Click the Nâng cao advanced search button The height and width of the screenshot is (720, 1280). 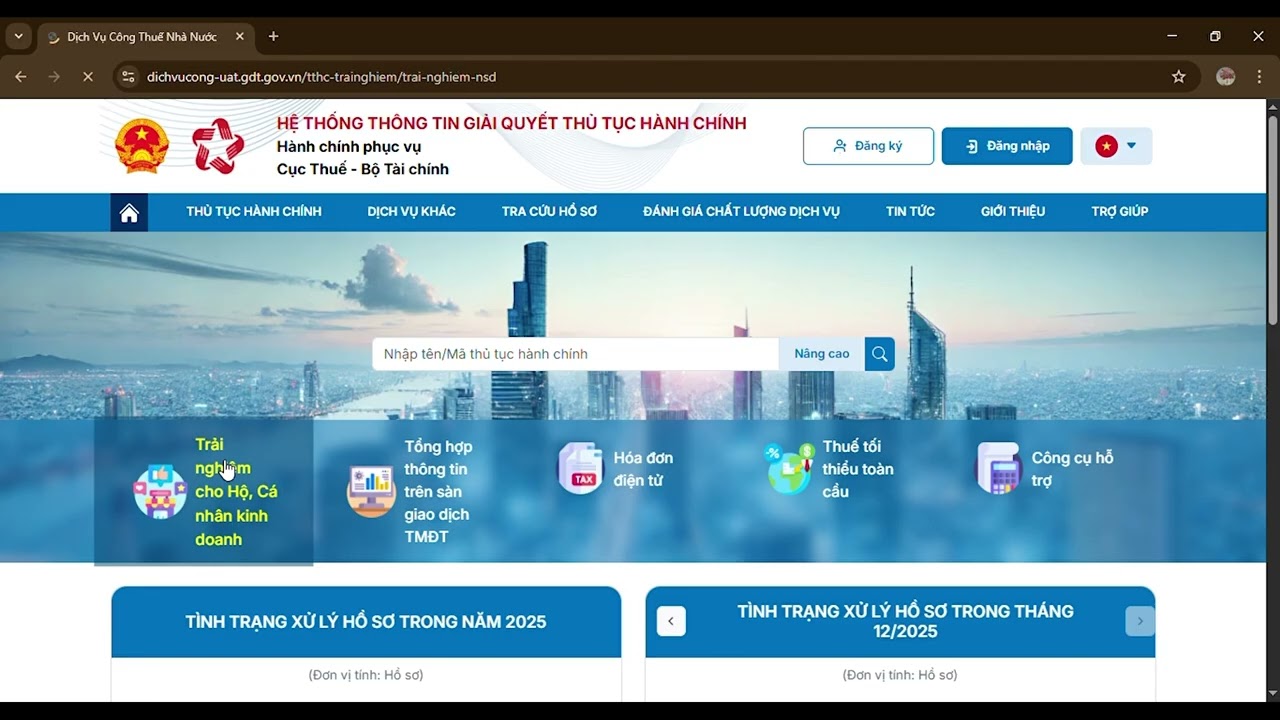click(822, 354)
